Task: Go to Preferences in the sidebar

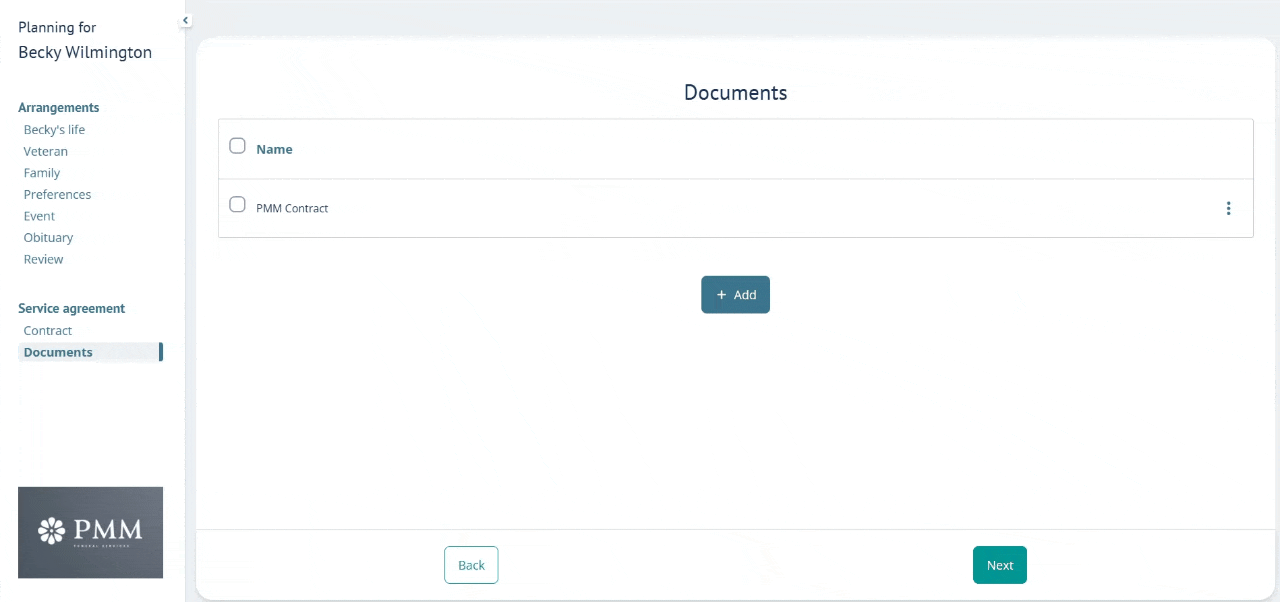Action: pos(57,195)
